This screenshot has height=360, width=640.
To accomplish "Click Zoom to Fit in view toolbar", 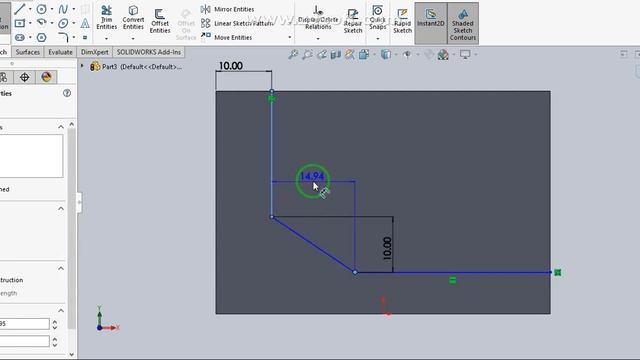I will (x=293, y=54).
